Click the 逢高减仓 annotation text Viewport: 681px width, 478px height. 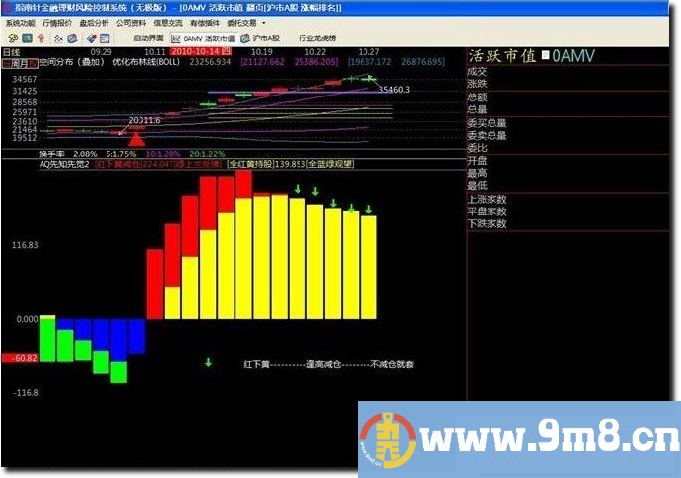324,364
